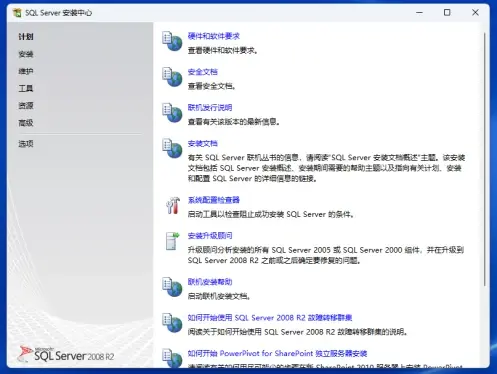Click the icon beside 联机安装帮助
The image size is (497, 374).
(172, 287)
